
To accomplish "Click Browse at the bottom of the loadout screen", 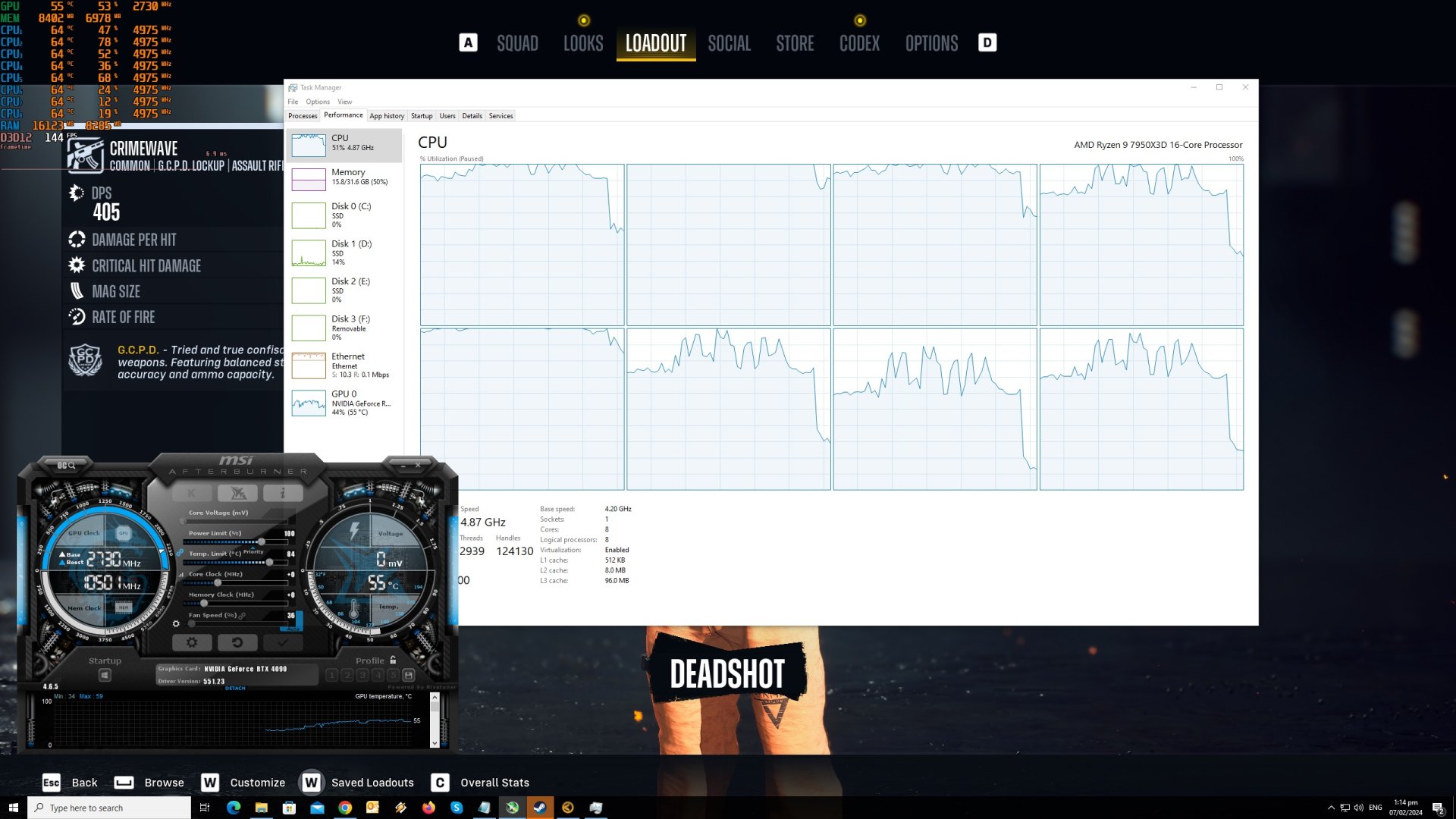I will [164, 782].
